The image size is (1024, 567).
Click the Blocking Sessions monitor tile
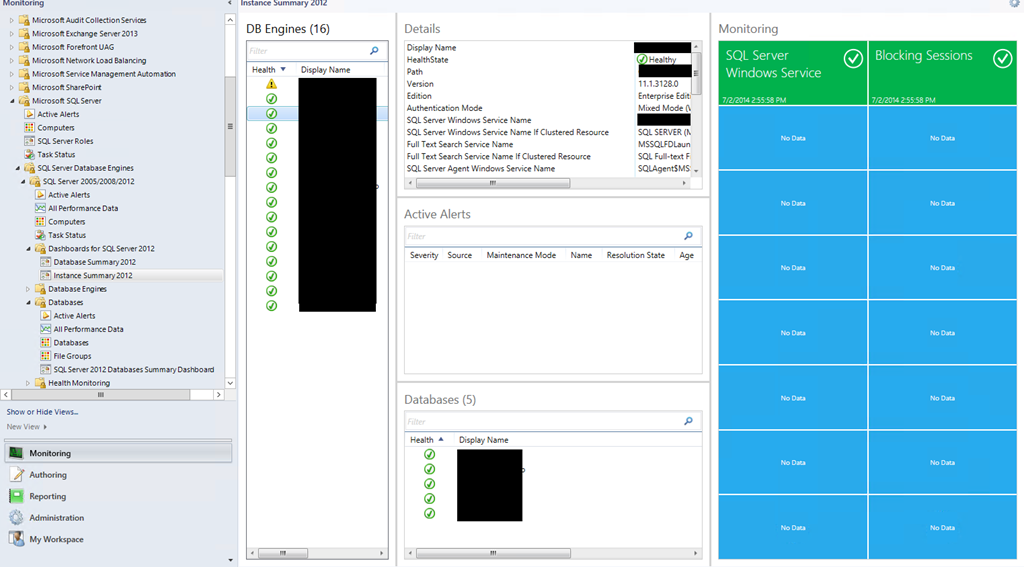pyautogui.click(x=942, y=73)
